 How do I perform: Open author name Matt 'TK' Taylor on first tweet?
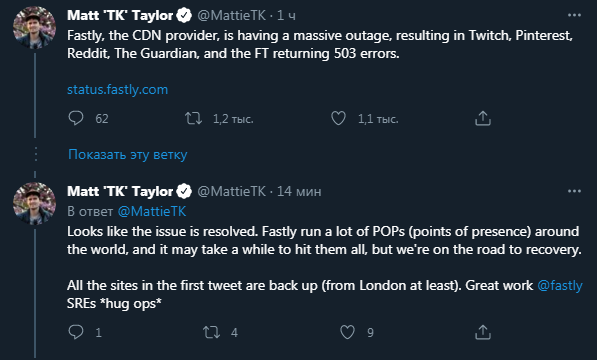(120, 15)
